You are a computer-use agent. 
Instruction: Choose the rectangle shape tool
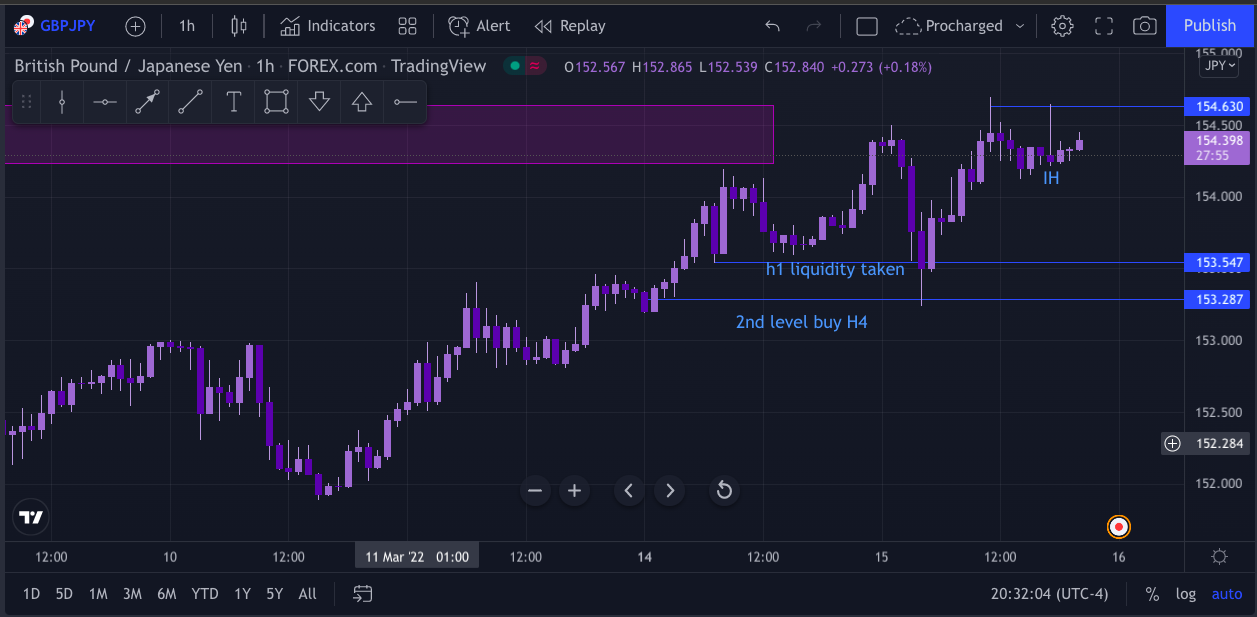pyautogui.click(x=277, y=102)
